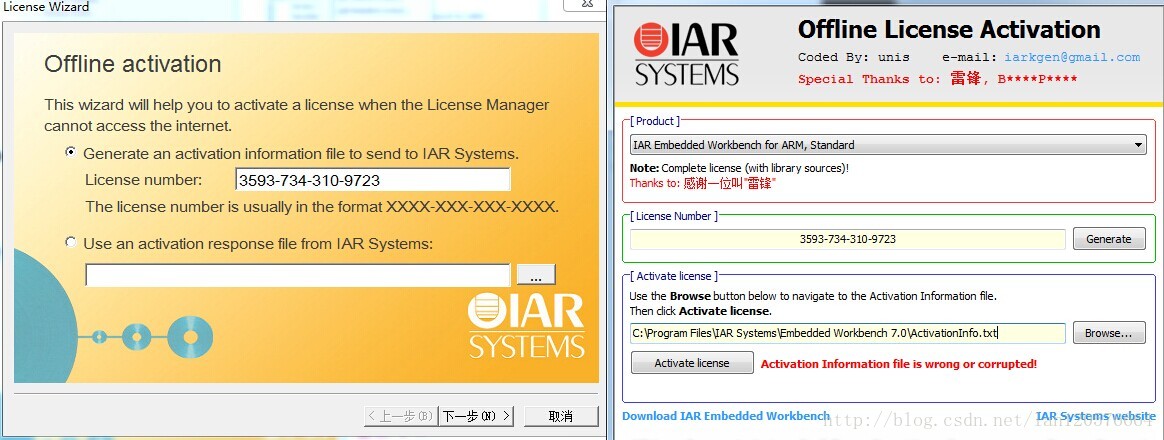Viewport: 1164px width, 440px height.
Task: Click the keygen License Number field
Action: click(x=847, y=239)
